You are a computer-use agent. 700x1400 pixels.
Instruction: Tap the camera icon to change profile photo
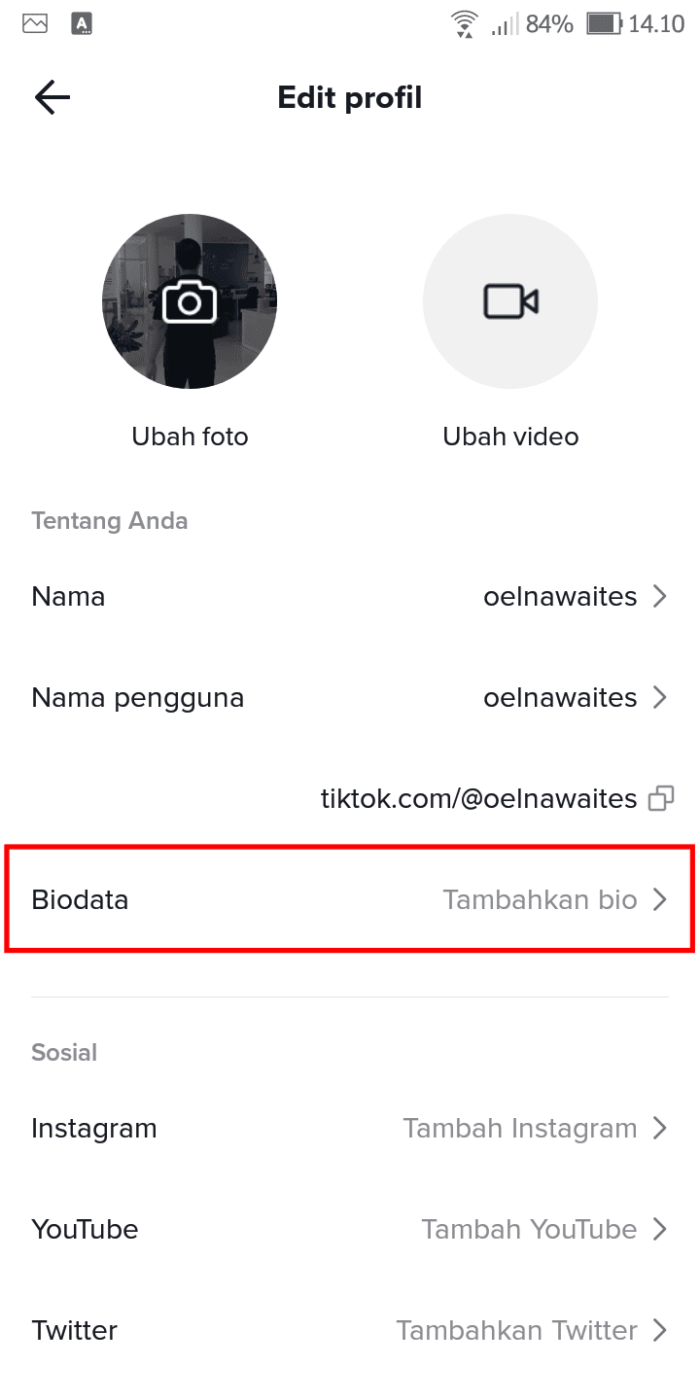(190, 301)
